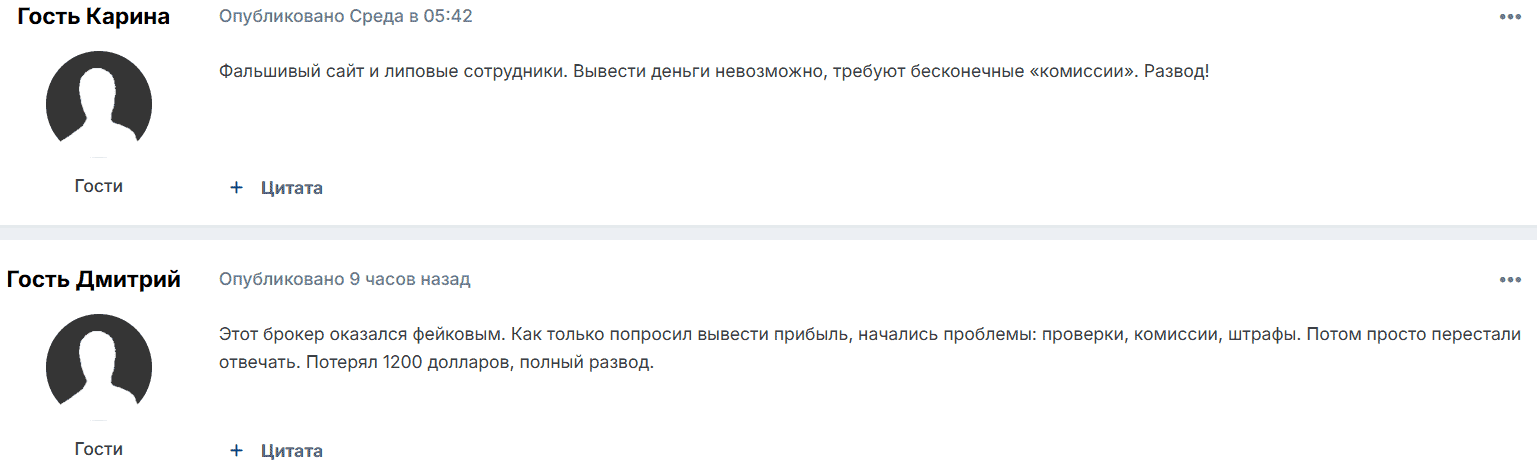Image resolution: width=1537 pixels, height=469 pixels.
Task: Click Гость Карина's avatar silhouette
Action: [x=99, y=104]
